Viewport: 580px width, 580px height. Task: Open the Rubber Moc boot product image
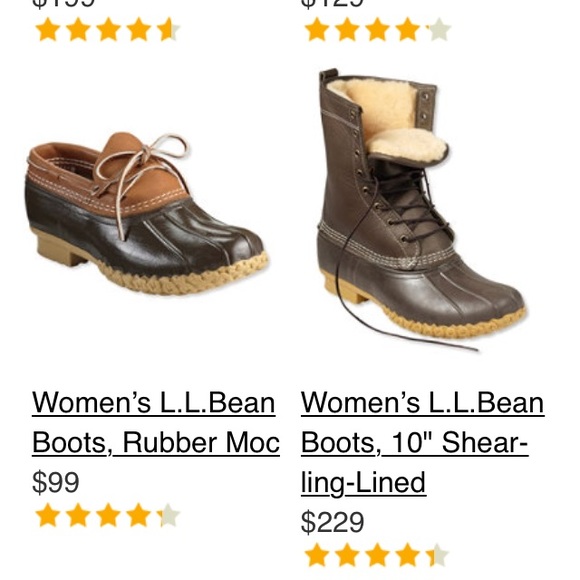147,214
